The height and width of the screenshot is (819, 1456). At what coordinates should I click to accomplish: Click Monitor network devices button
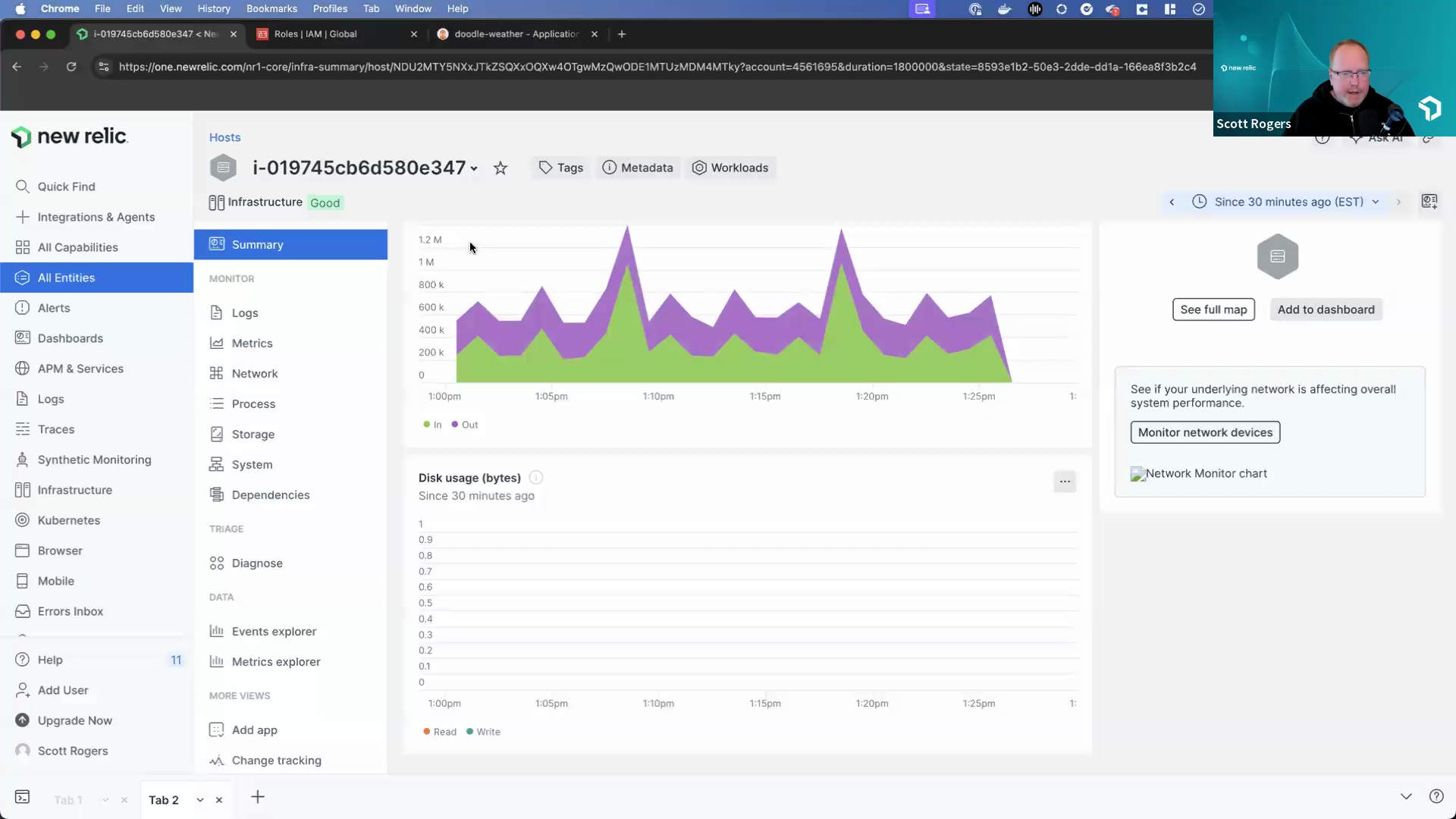pyautogui.click(x=1205, y=432)
